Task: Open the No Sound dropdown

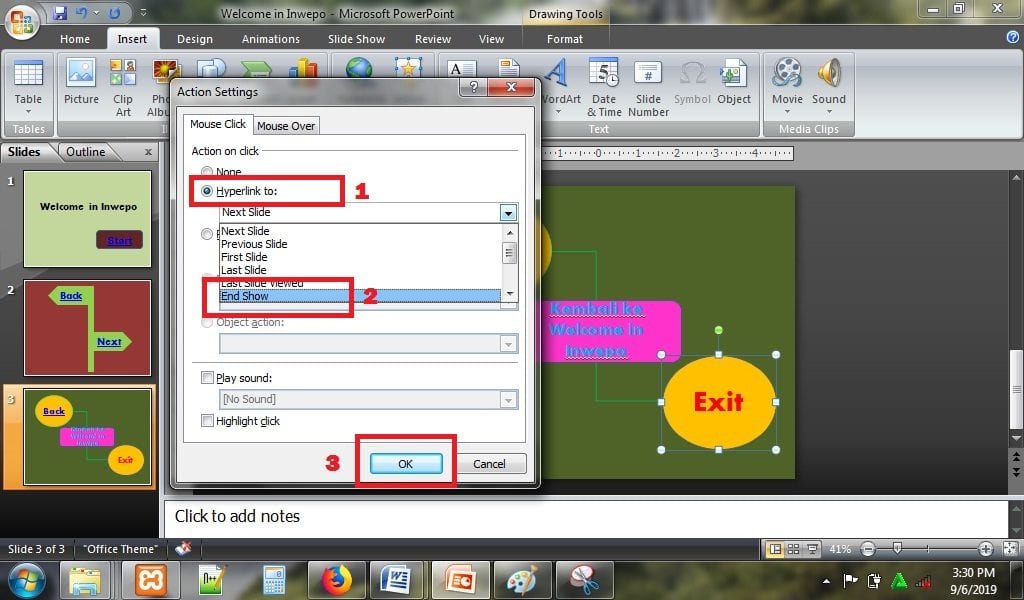Action: (508, 400)
